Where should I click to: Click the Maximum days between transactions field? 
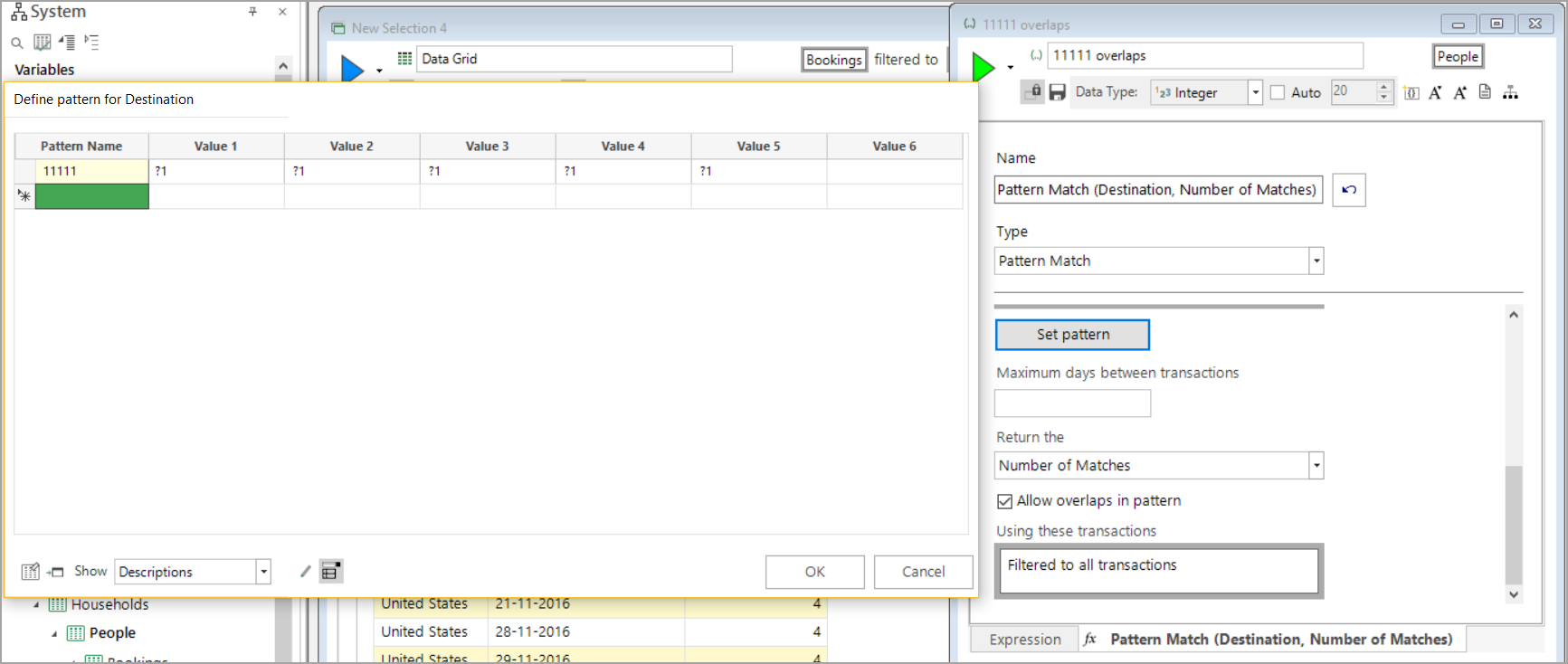click(1072, 403)
